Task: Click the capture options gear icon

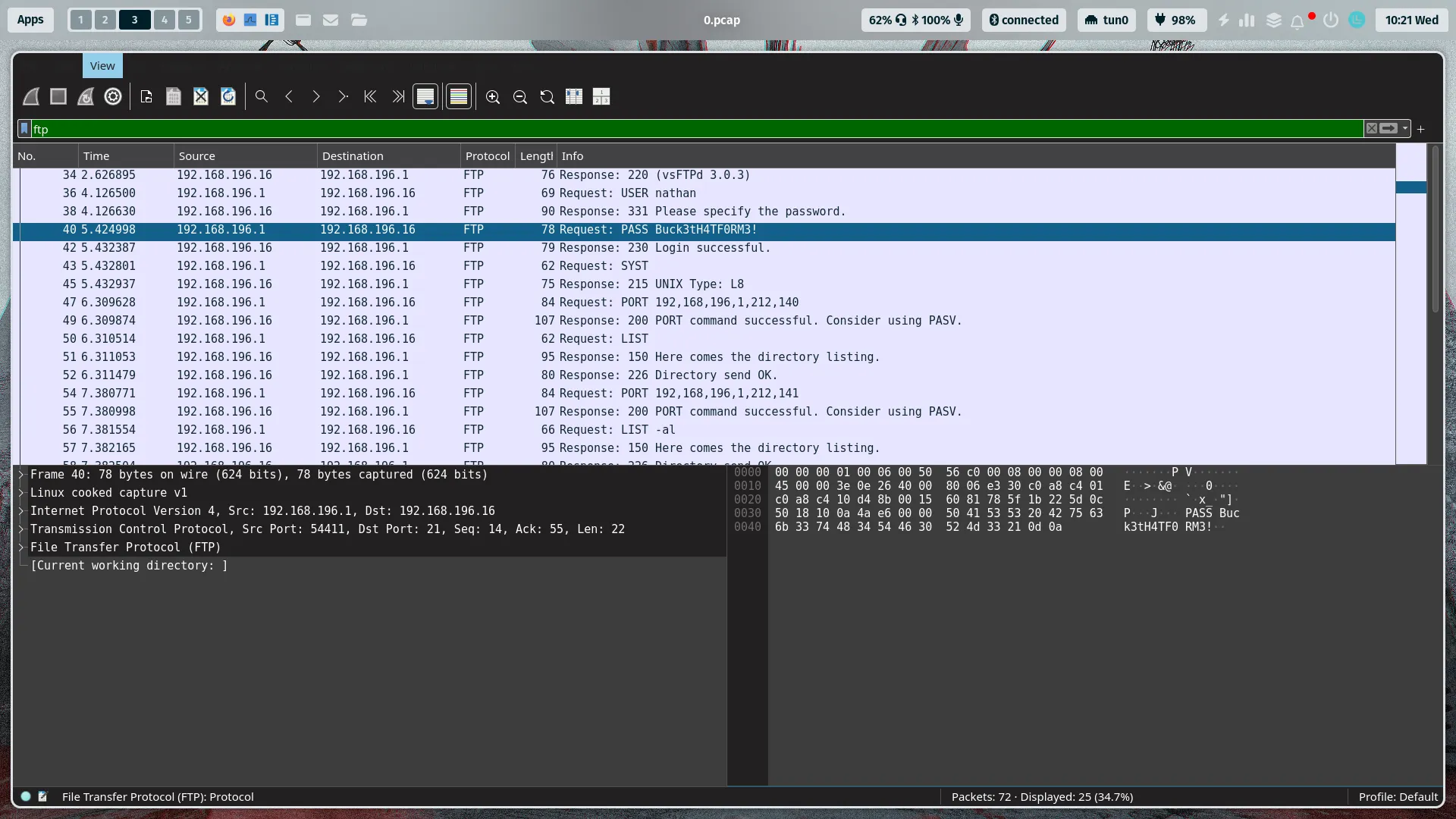Action: [113, 96]
